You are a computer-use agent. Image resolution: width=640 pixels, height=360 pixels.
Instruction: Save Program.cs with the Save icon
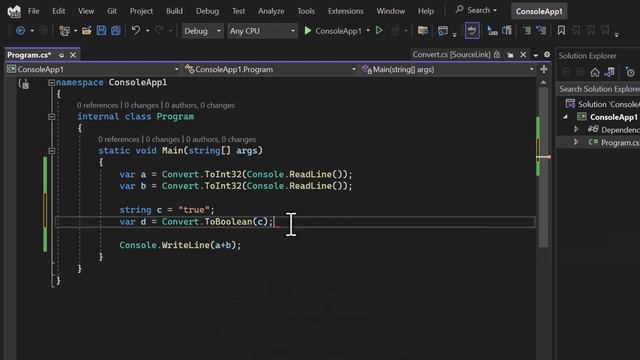[x=101, y=31]
